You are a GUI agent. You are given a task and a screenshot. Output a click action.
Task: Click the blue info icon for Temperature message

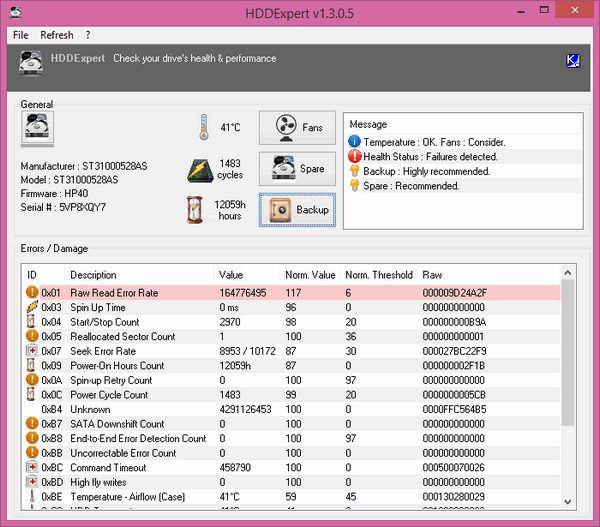(x=354, y=142)
